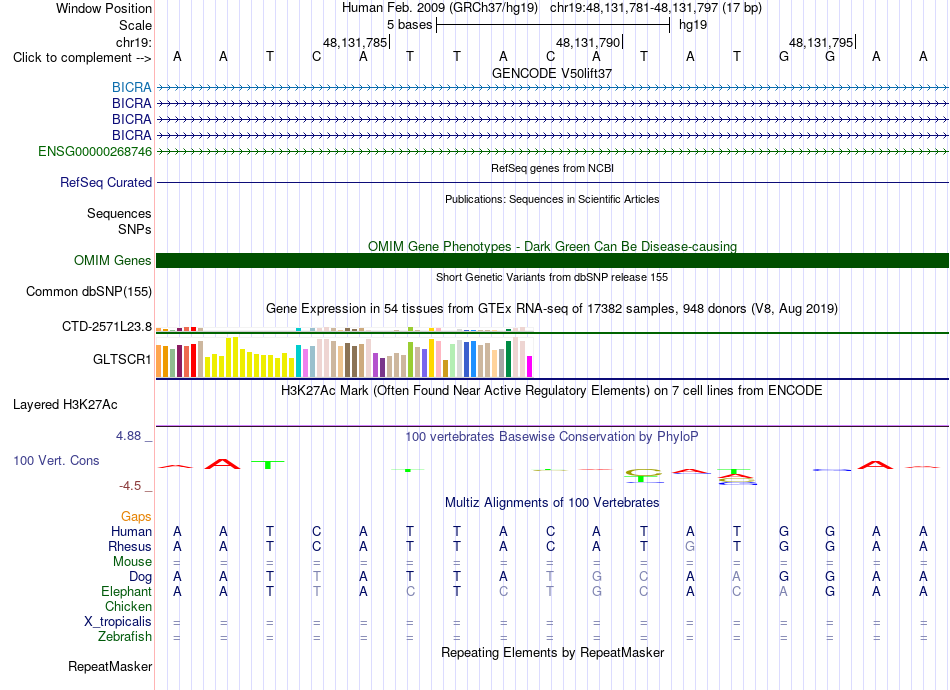Click the Rhesus alignment row label
This screenshot has height=690, width=950.
click(130, 546)
